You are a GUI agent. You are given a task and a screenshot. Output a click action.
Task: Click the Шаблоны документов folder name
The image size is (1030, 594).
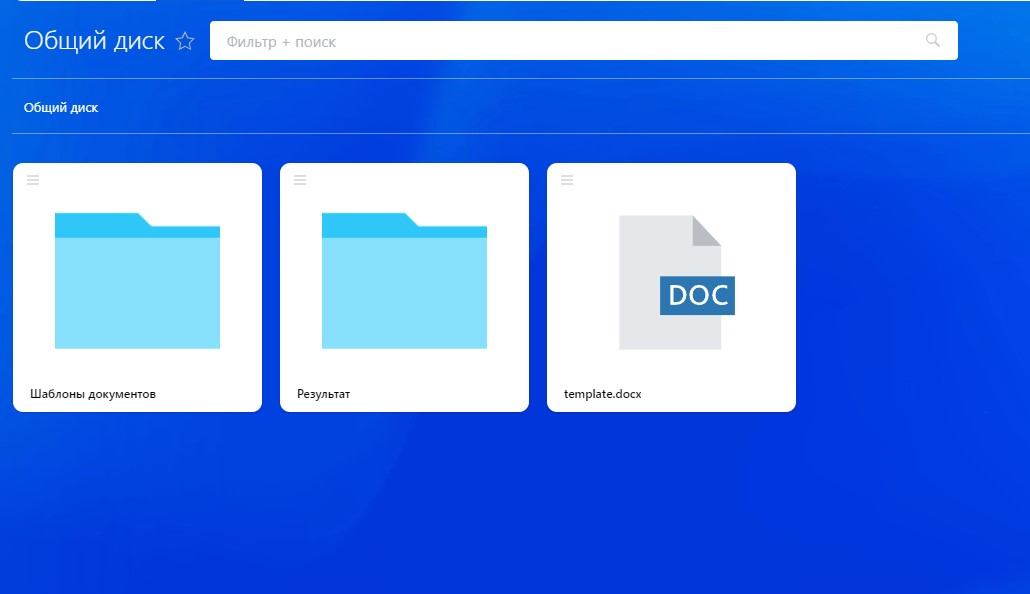93,394
